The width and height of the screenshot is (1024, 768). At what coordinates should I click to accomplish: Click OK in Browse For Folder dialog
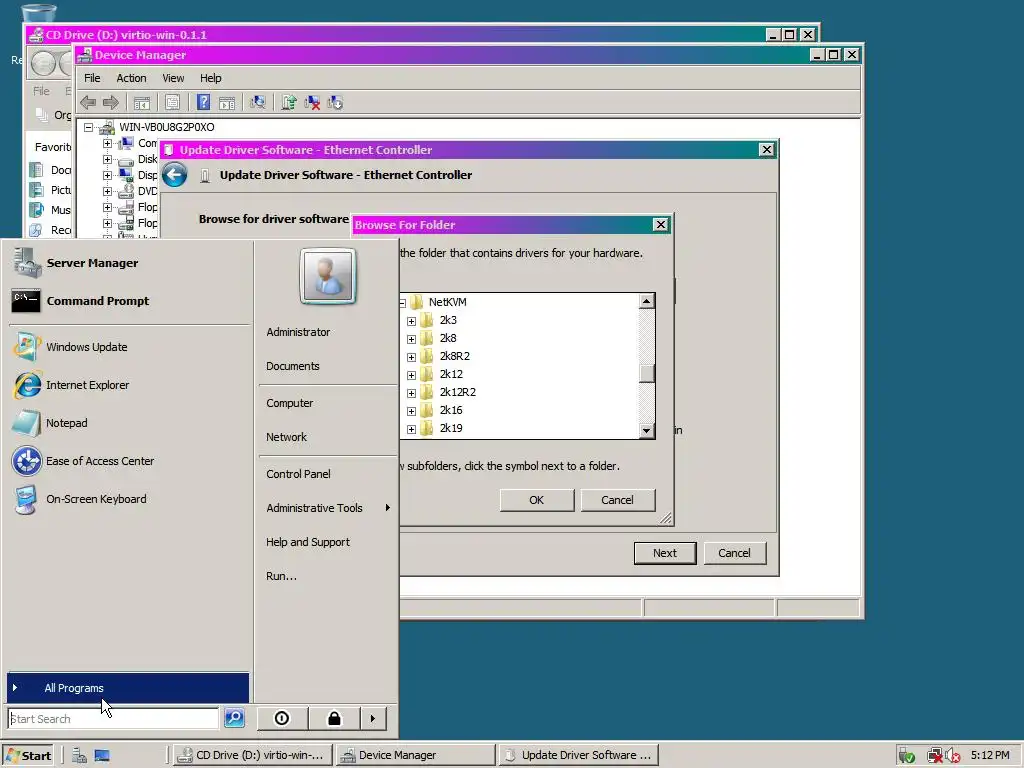click(x=537, y=500)
